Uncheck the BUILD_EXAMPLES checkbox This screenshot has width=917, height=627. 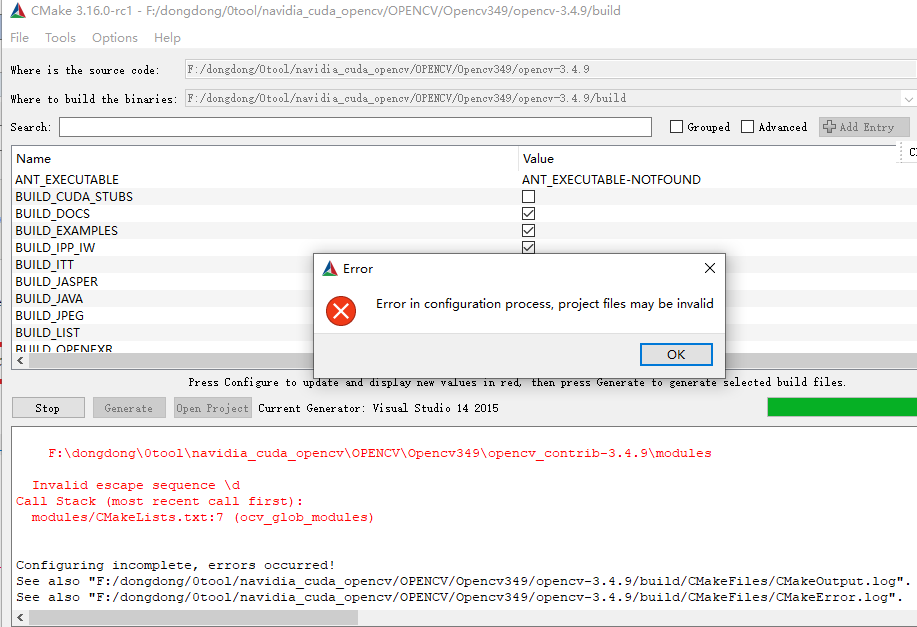pos(529,230)
